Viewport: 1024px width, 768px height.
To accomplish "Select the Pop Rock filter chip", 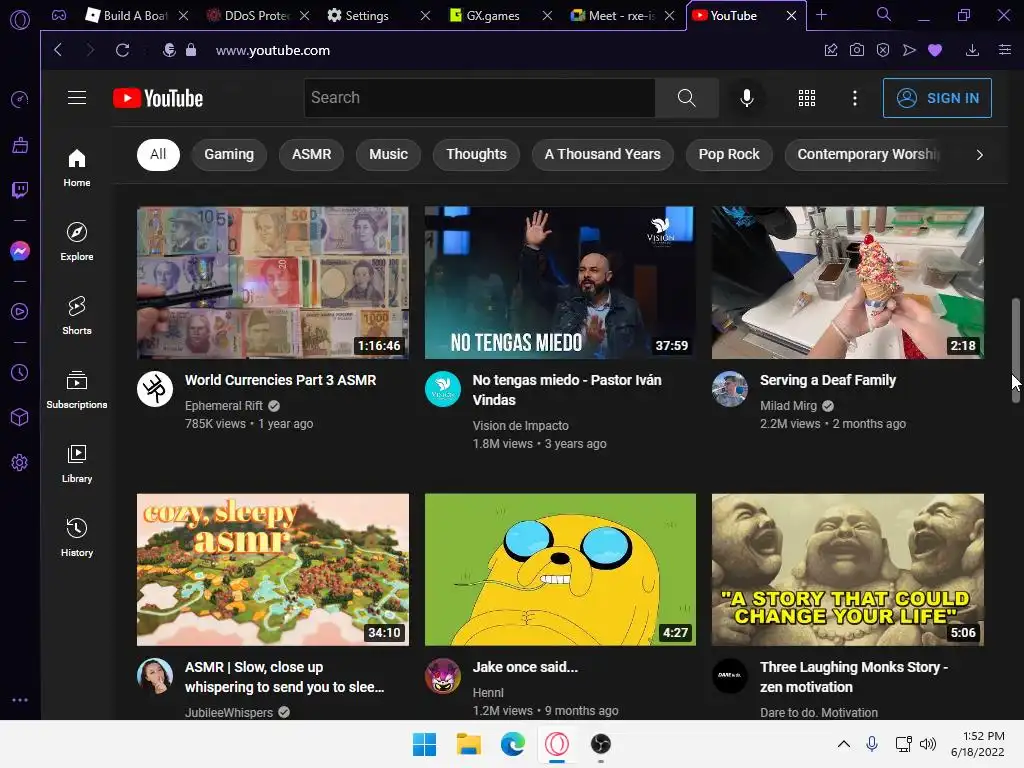I will (x=729, y=155).
